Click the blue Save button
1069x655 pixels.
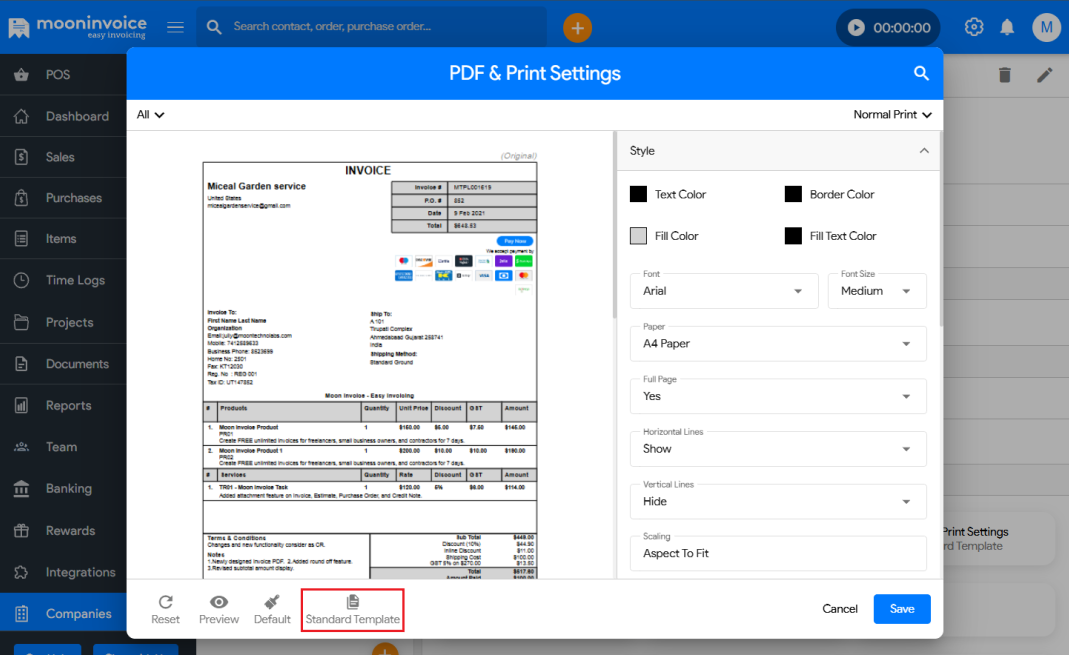pyautogui.click(x=902, y=609)
